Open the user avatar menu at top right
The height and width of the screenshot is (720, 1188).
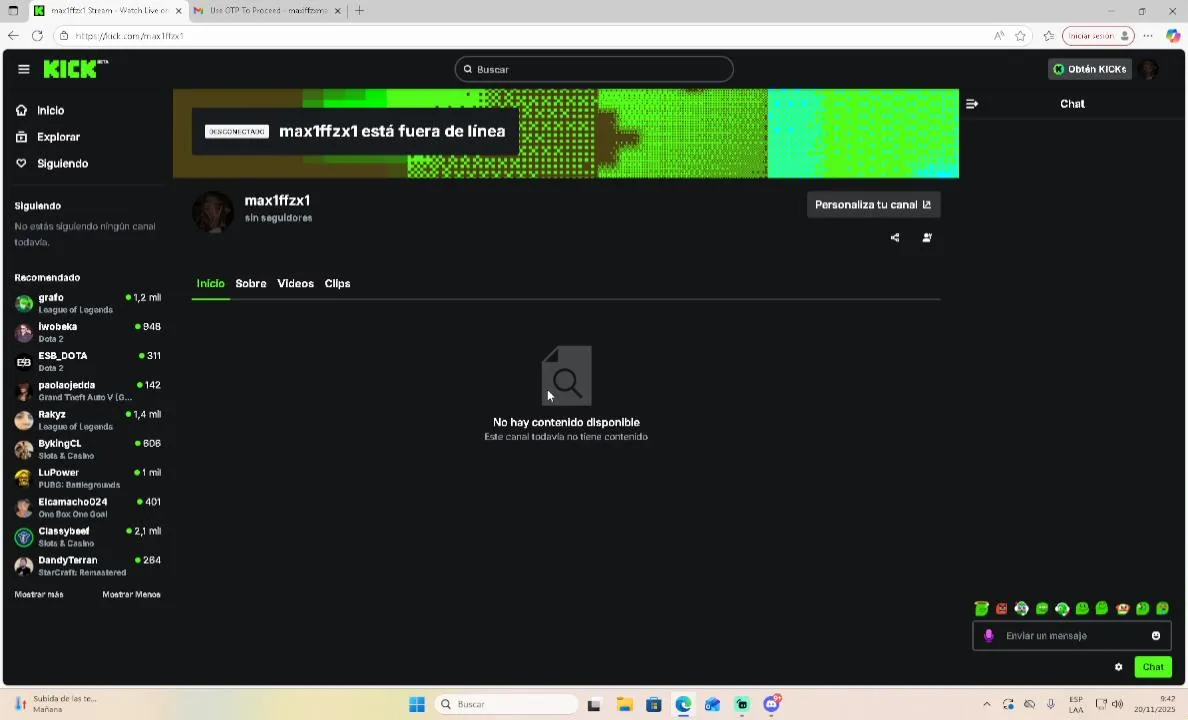tap(1149, 69)
